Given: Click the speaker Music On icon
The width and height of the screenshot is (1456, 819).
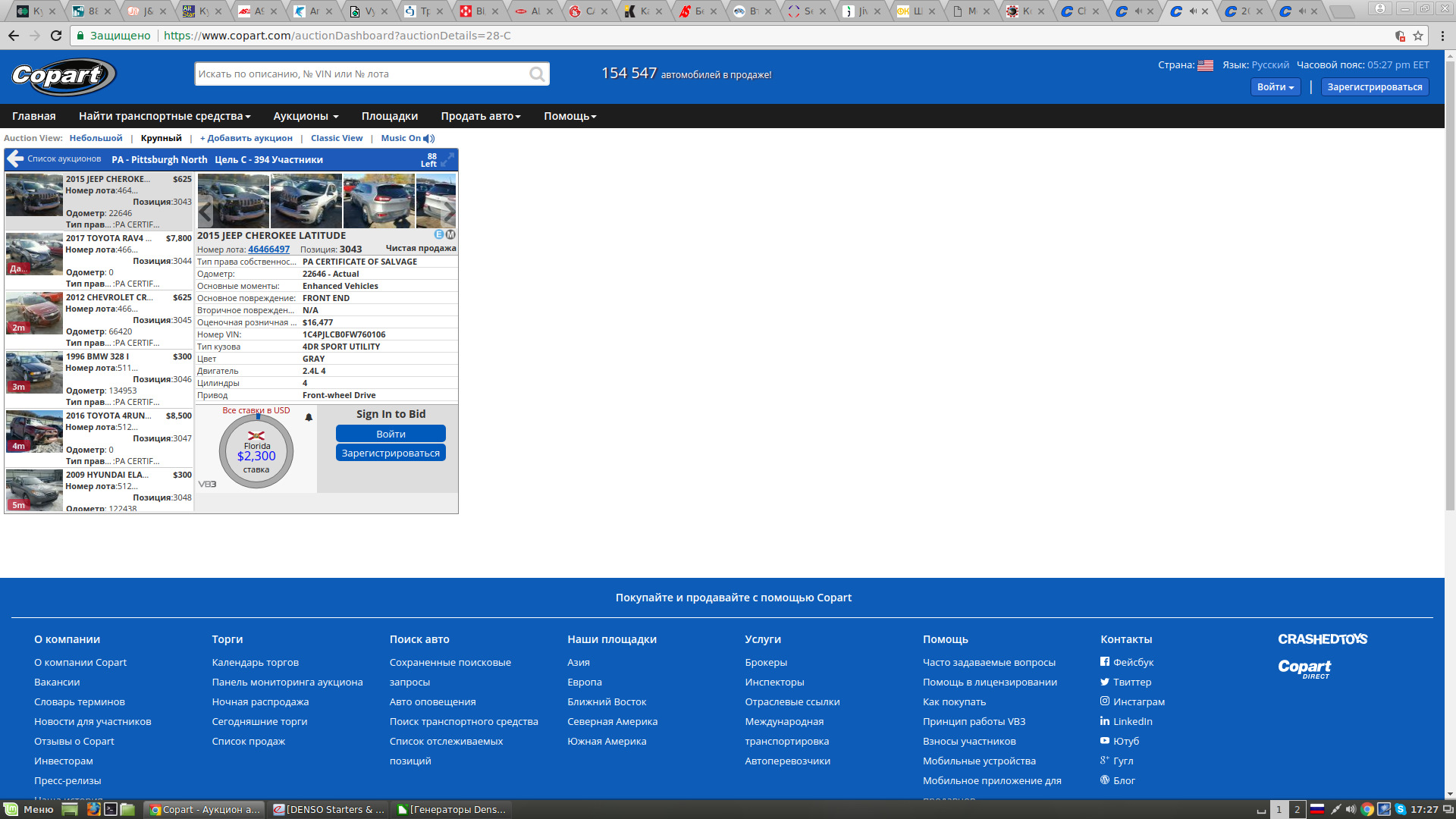Looking at the screenshot, I should [x=430, y=137].
